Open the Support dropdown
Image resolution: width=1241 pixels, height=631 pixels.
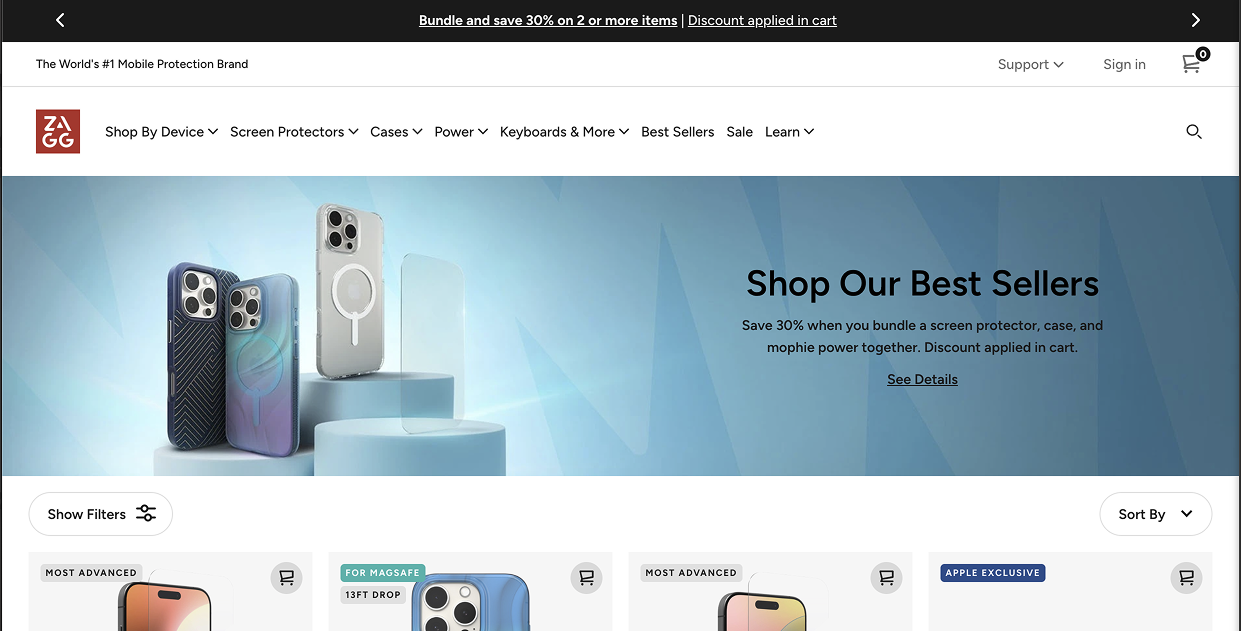(1030, 64)
